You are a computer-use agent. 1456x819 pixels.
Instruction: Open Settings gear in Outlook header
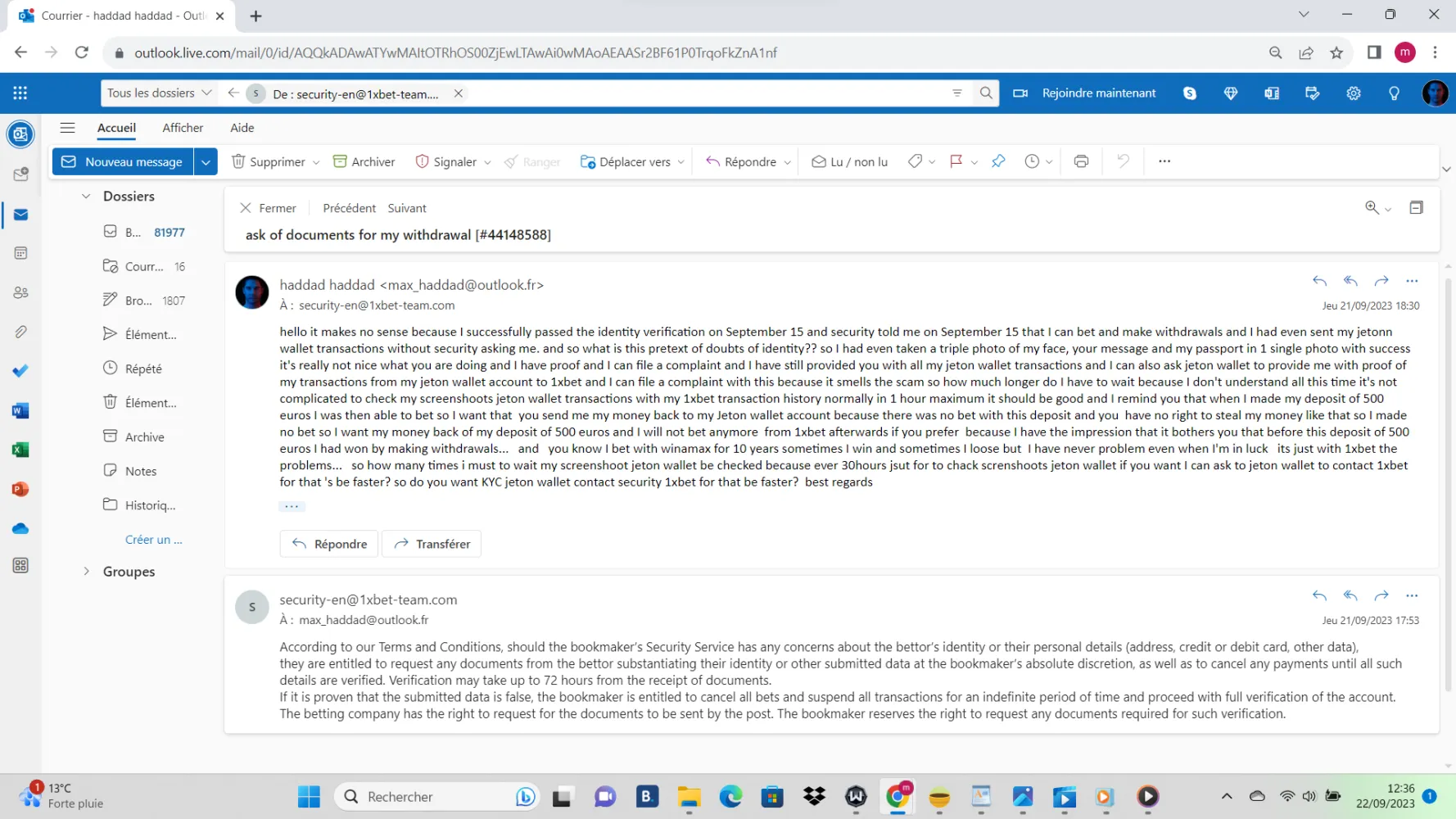[x=1354, y=93]
